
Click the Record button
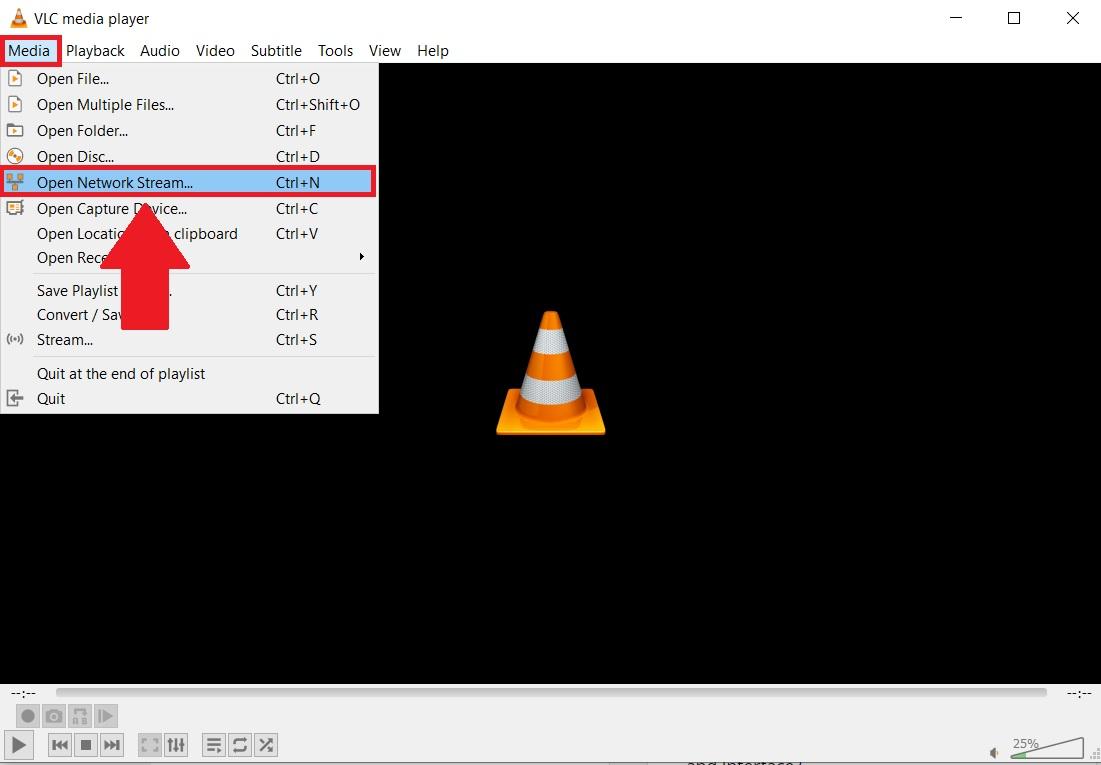pos(28,716)
